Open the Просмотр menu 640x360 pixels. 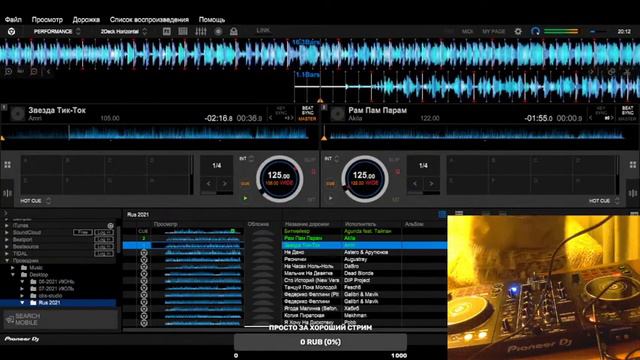(47, 20)
